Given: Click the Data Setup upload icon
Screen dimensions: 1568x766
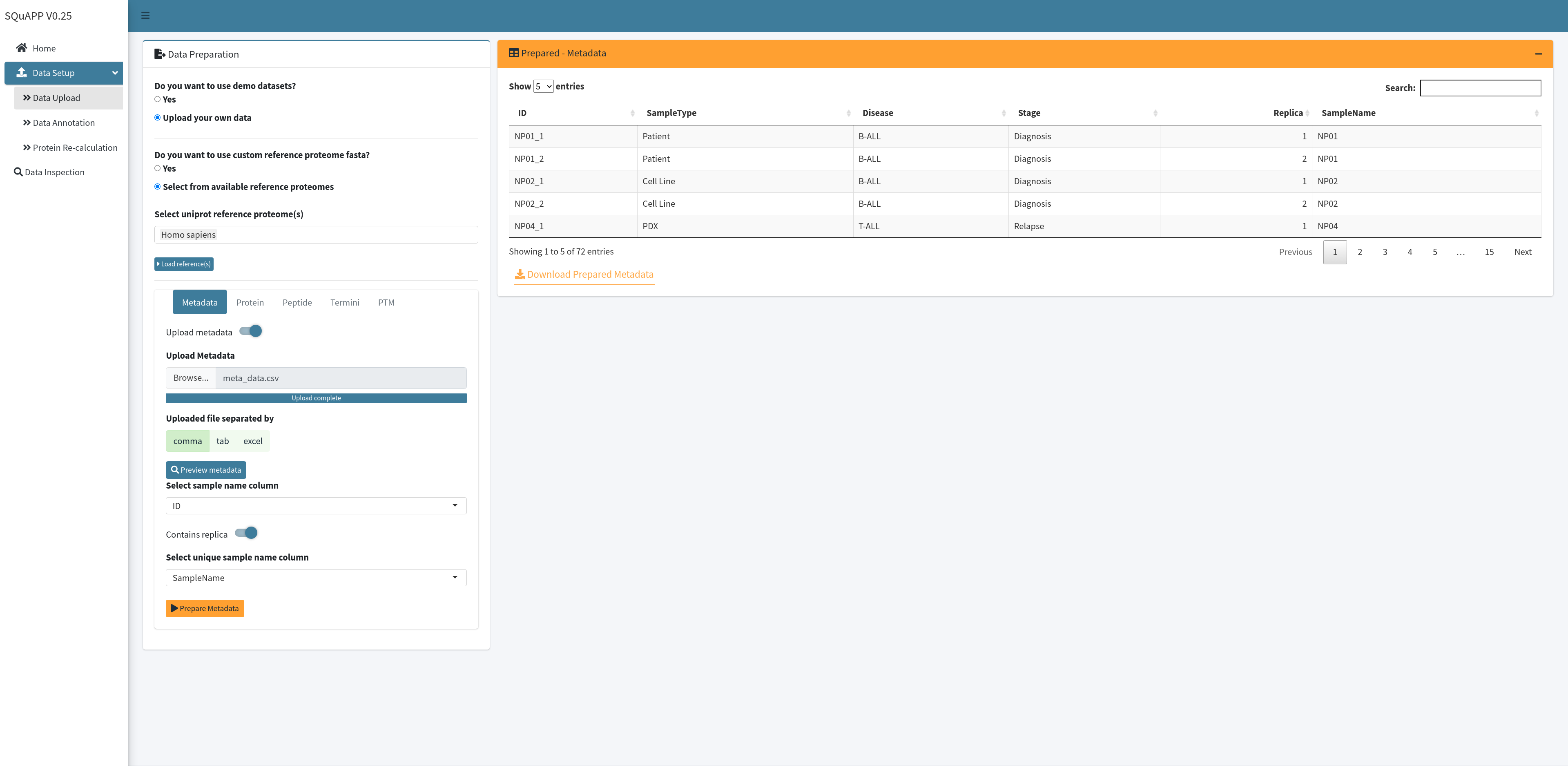Looking at the screenshot, I should (22, 72).
